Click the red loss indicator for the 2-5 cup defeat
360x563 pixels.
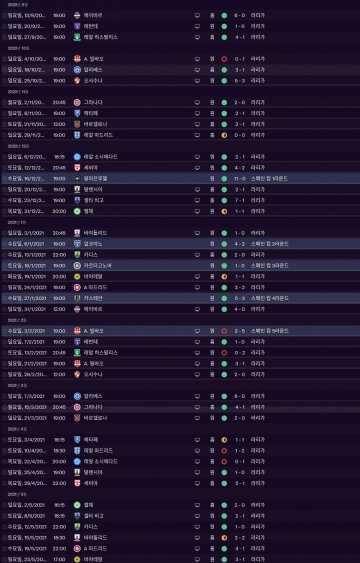pyautogui.click(x=224, y=331)
